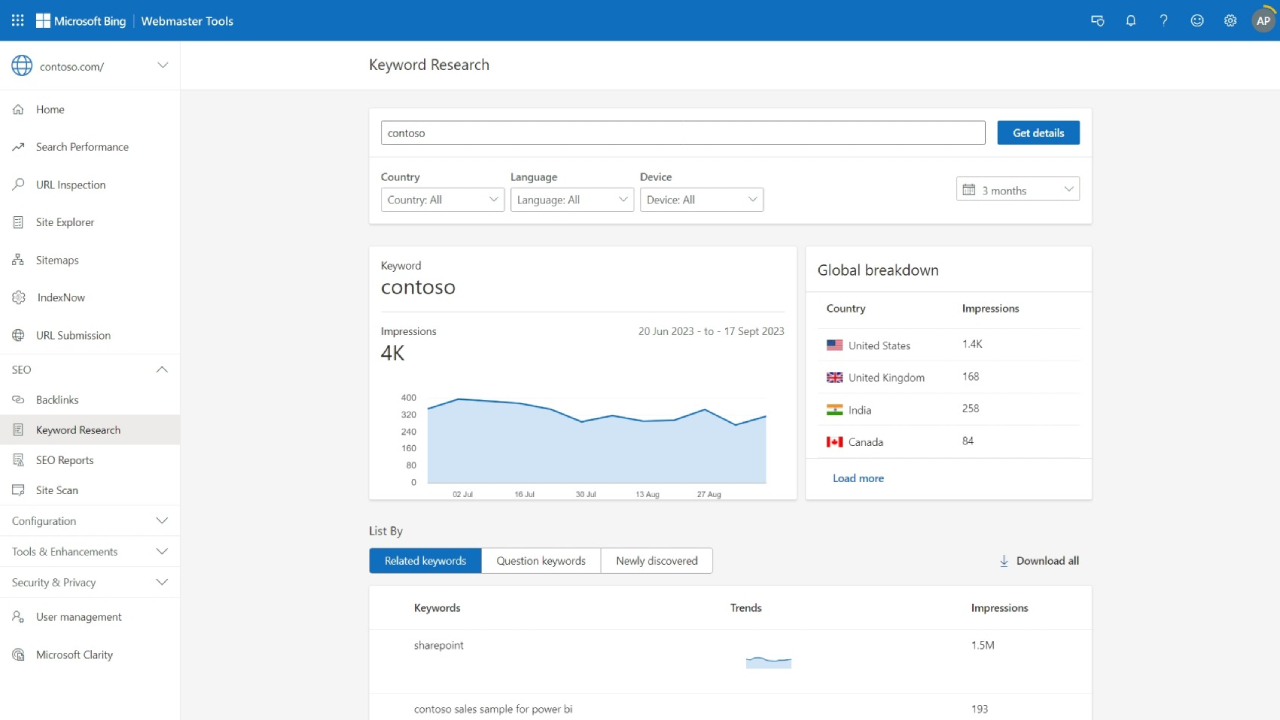The image size is (1280, 720).
Task: Click the keyword search input field
Action: point(683,133)
